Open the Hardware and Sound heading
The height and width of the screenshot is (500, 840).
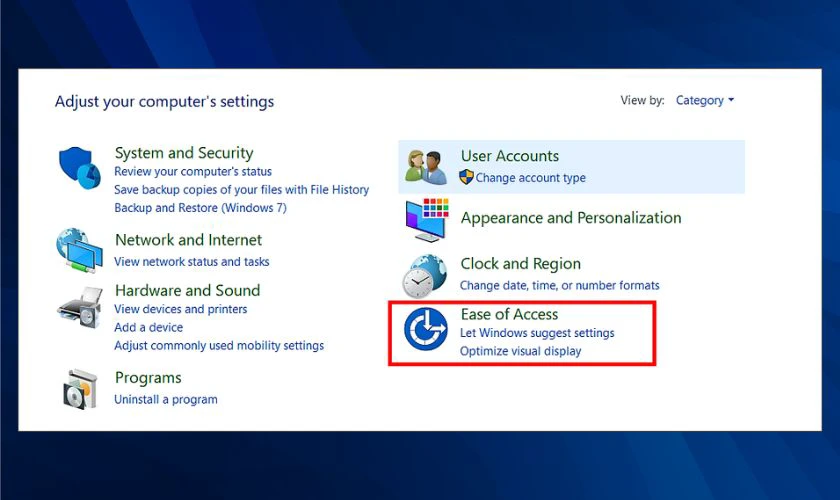pos(188,290)
